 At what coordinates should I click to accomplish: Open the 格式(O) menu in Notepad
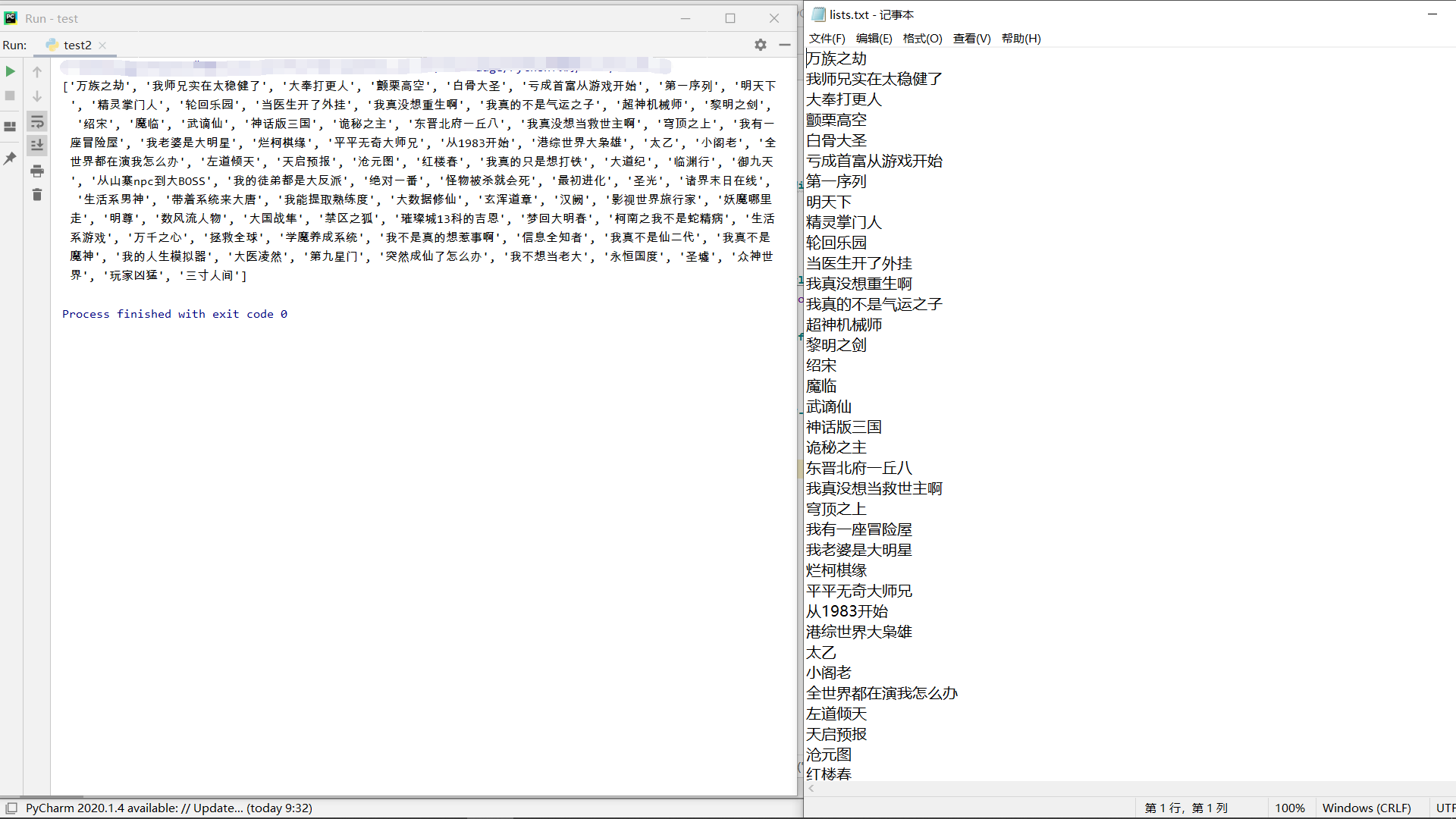(x=922, y=38)
